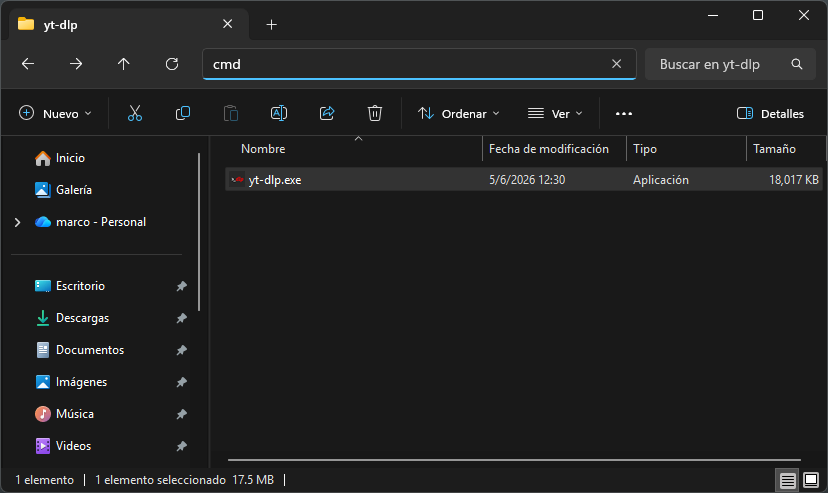Unpin Escritorio via its pin icon

pyautogui.click(x=181, y=286)
